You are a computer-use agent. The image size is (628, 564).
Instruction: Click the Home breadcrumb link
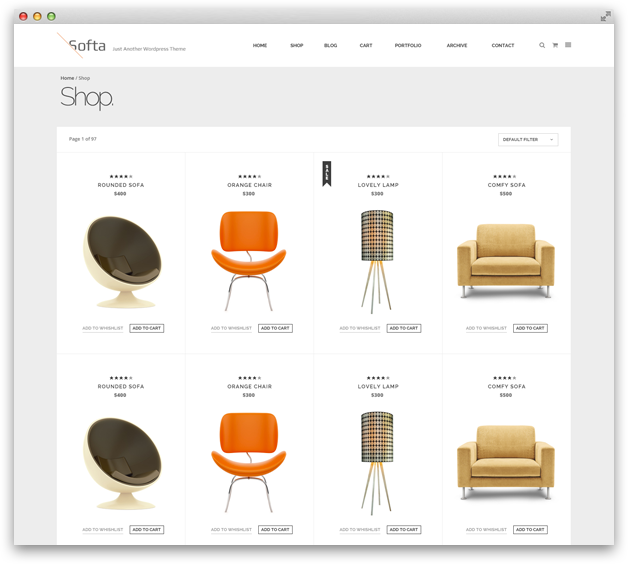[x=67, y=78]
